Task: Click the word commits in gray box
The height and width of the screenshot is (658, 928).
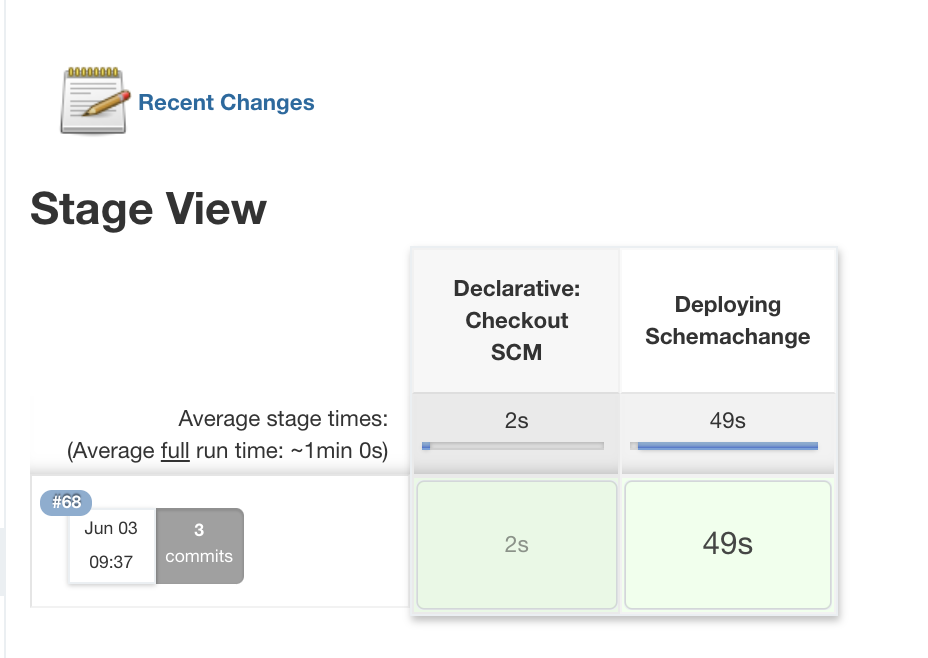Action: (199, 557)
